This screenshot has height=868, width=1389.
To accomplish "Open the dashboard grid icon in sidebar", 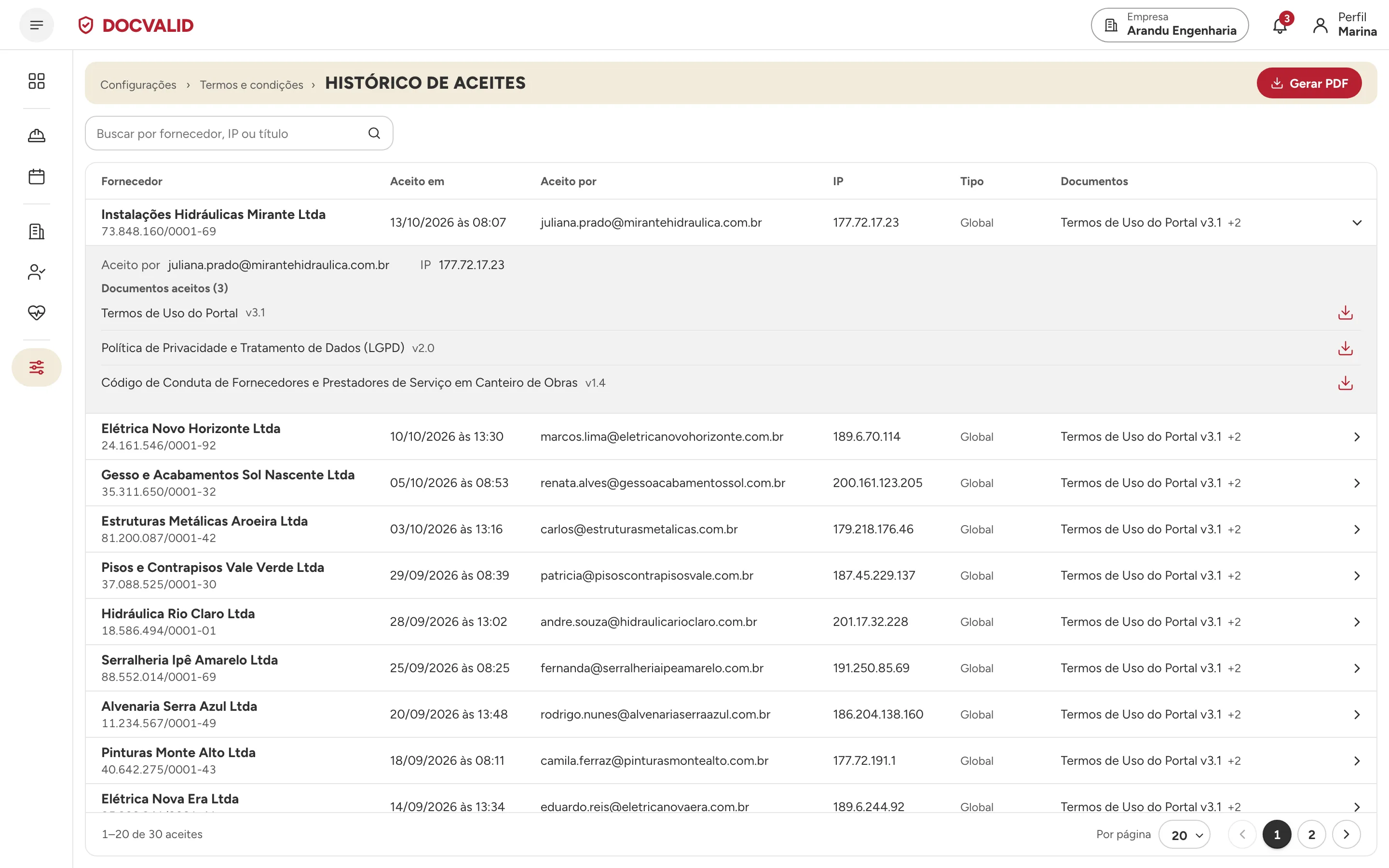I will (x=37, y=81).
